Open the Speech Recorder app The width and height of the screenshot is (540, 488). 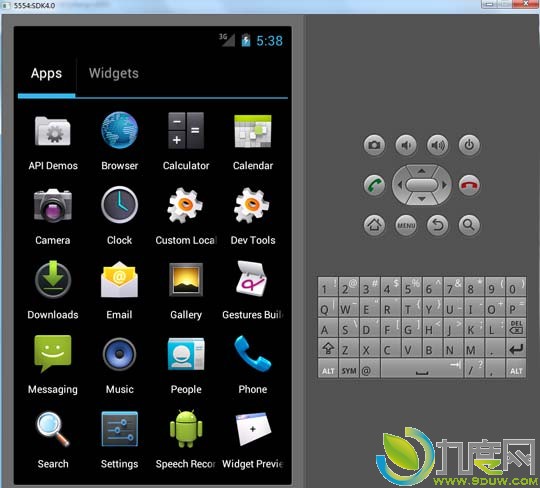click(186, 440)
